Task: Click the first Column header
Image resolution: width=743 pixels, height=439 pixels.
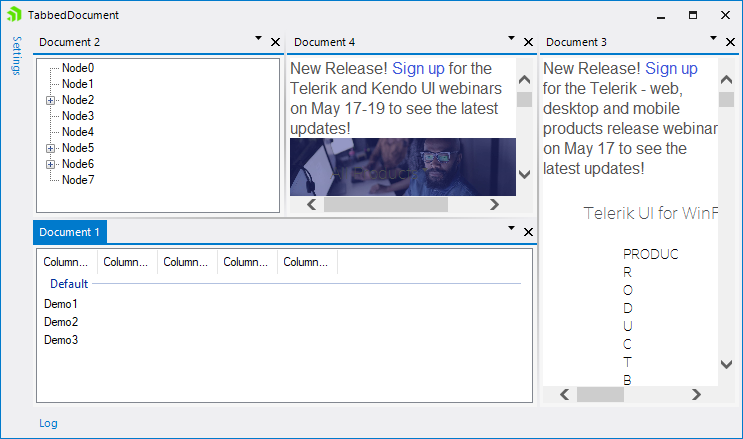Action: point(67,262)
